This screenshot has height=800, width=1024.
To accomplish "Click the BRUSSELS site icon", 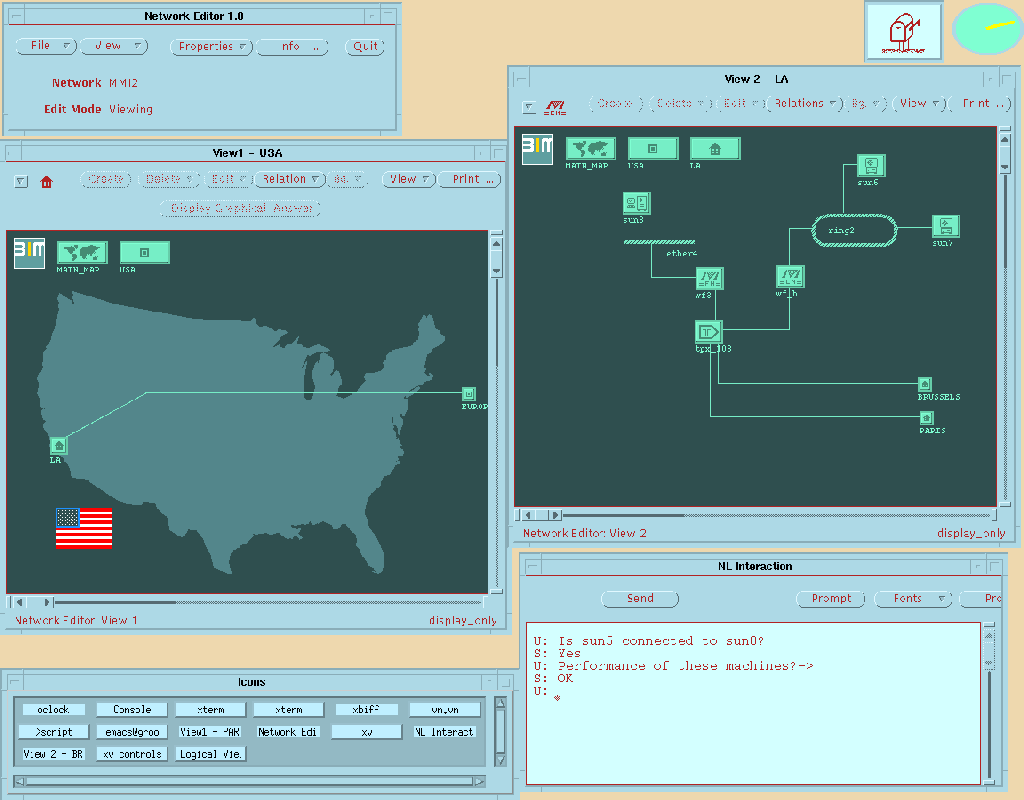I will pos(925,383).
